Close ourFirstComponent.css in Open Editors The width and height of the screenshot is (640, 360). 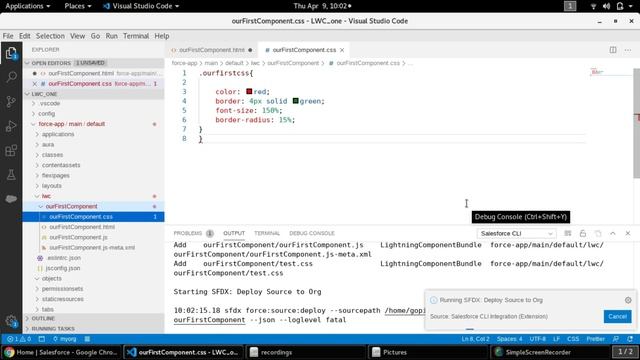pyautogui.click(x=35, y=84)
